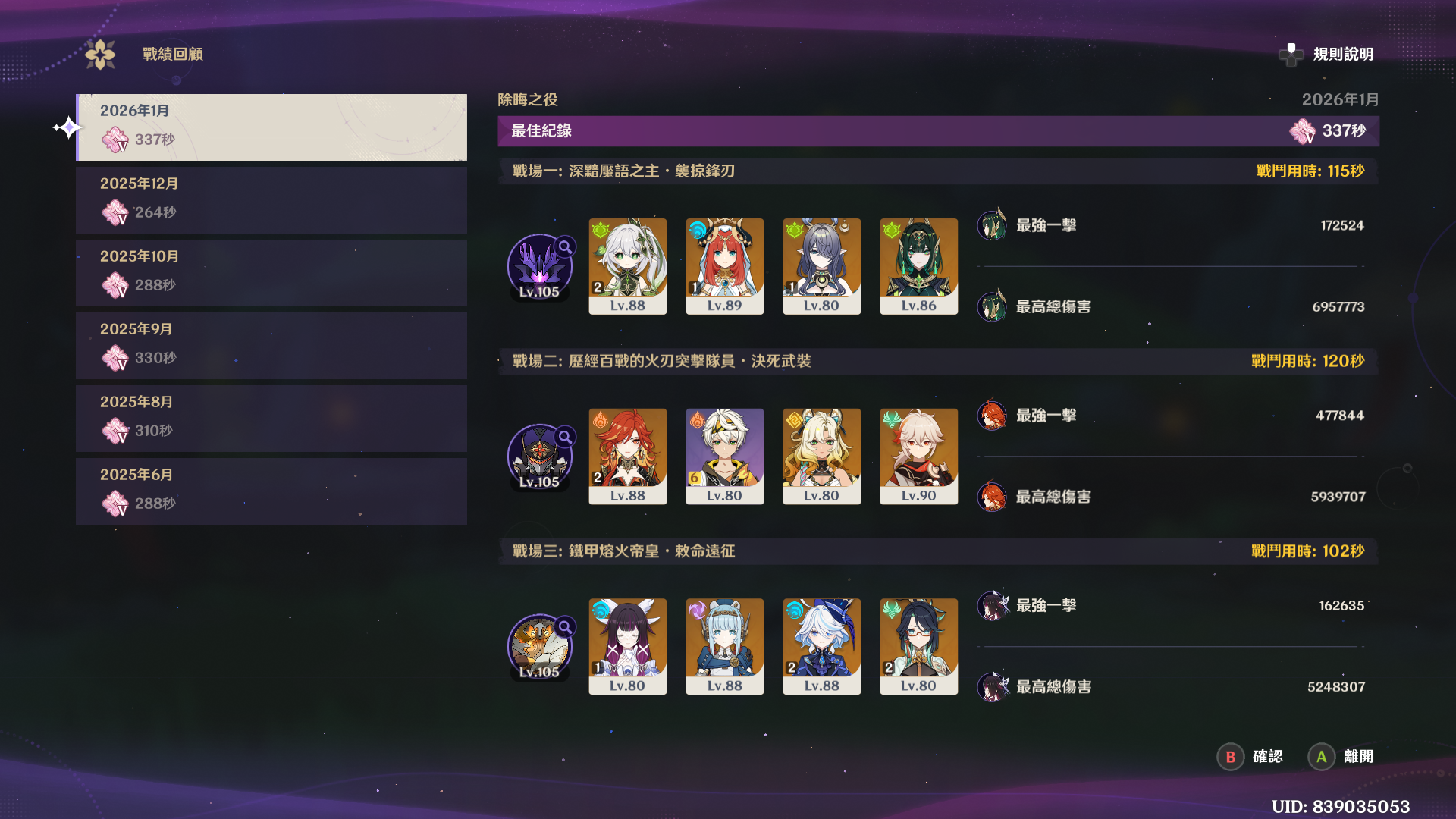Click the 最佳紀錄 purple header bar
This screenshot has width=1456, height=819.
pos(938,131)
